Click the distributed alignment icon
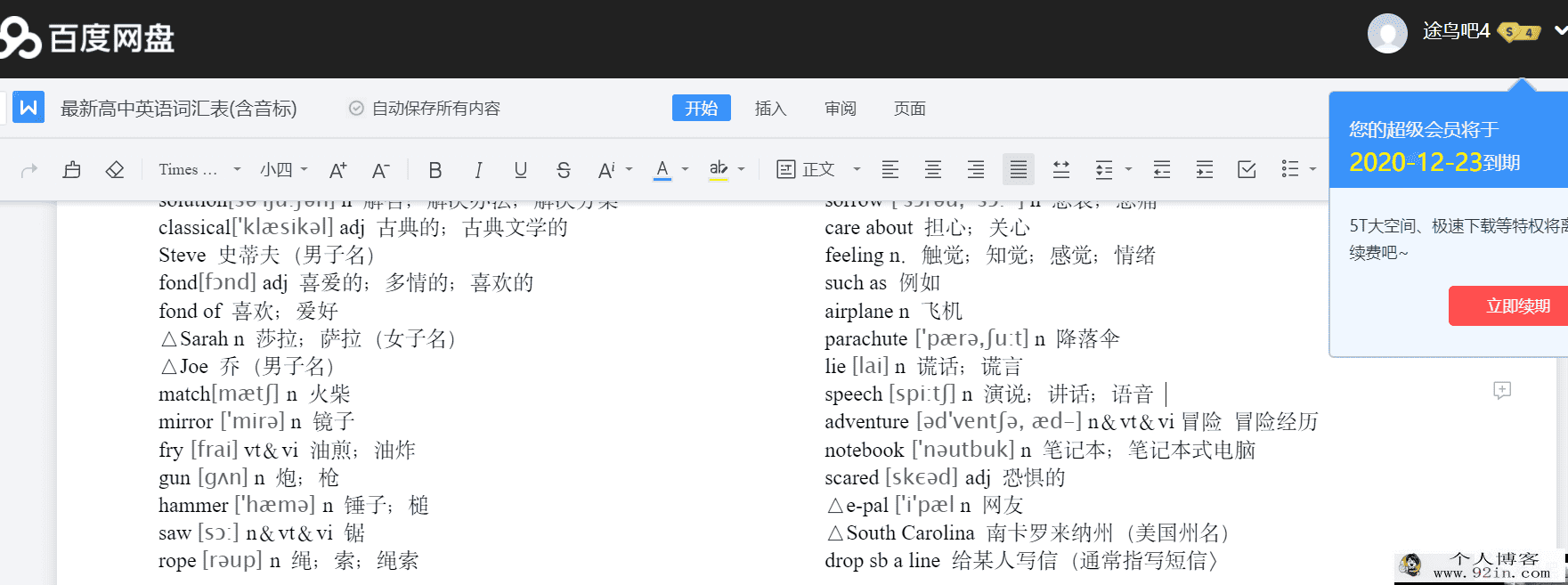The height and width of the screenshot is (585, 1568). tap(1061, 169)
